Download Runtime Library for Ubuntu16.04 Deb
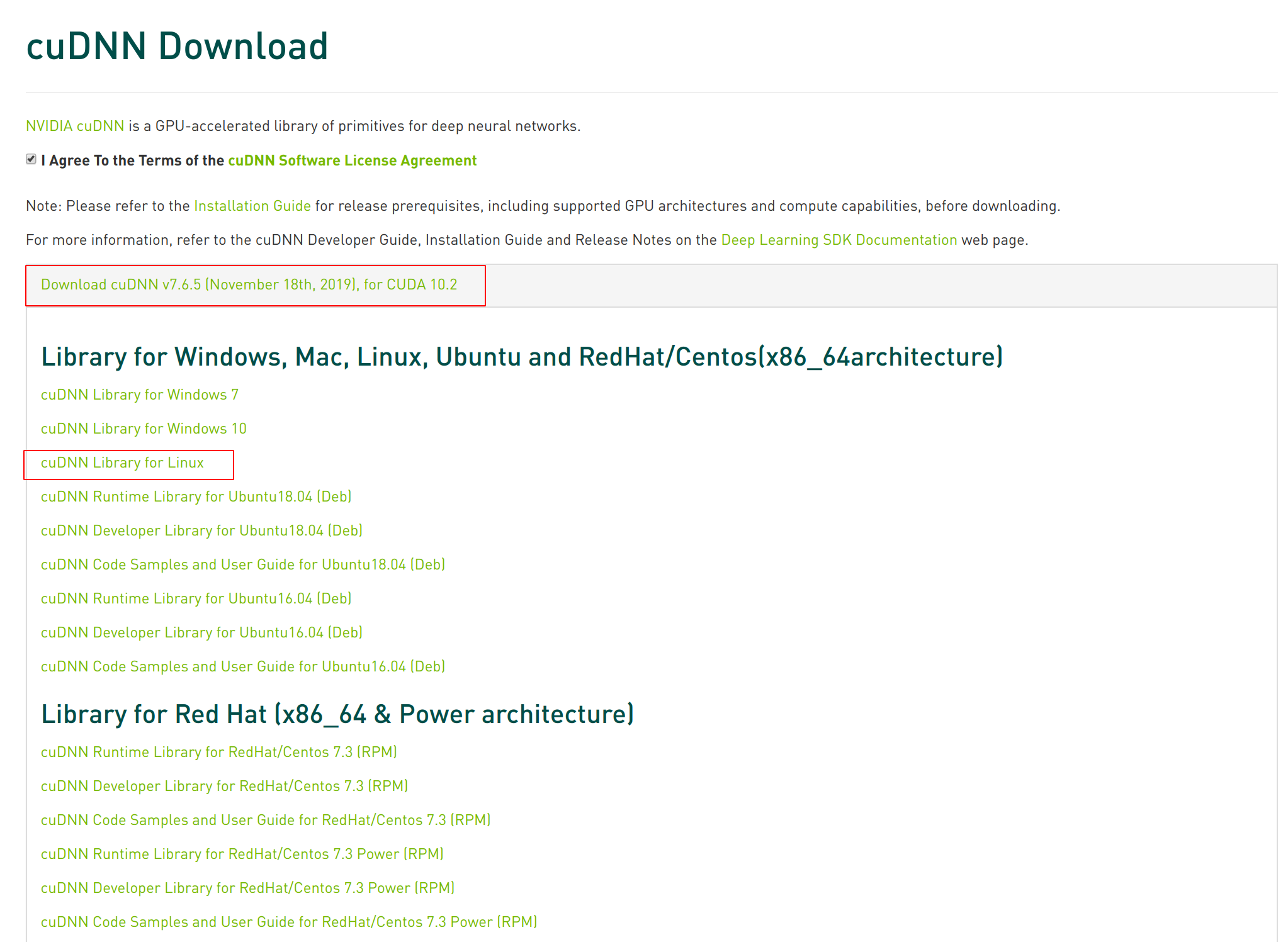The height and width of the screenshot is (942, 1288). click(x=196, y=598)
